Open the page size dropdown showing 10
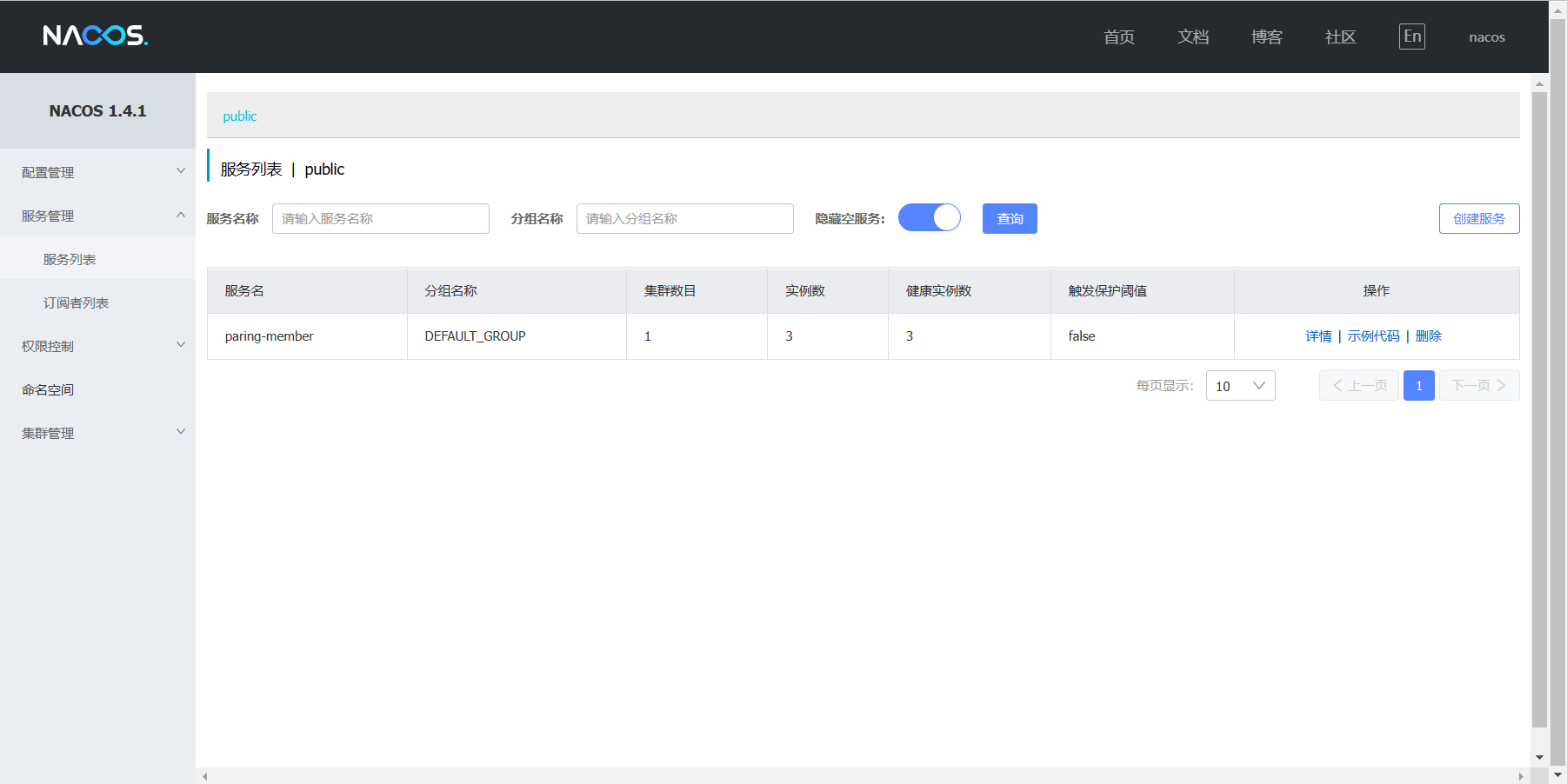 (x=1241, y=386)
